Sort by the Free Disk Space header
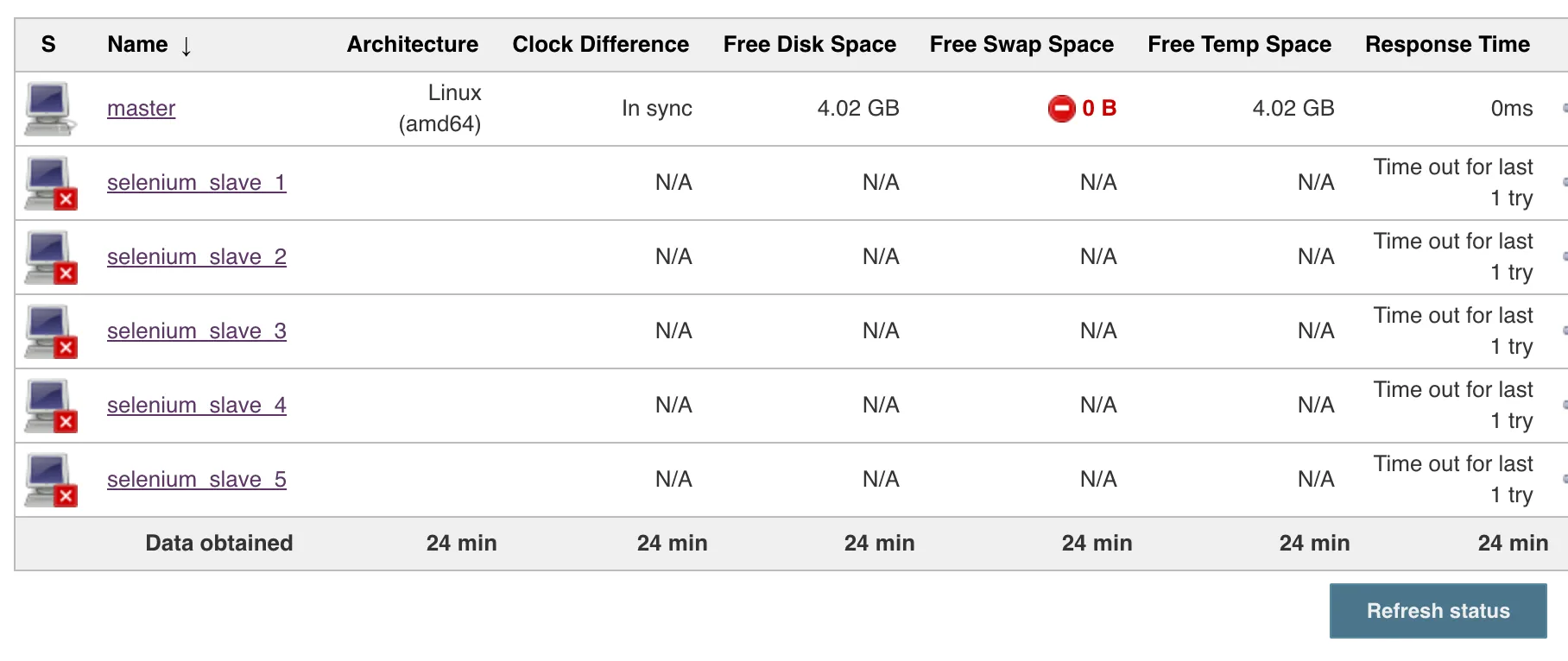This screenshot has height=661, width=1568. click(x=809, y=45)
